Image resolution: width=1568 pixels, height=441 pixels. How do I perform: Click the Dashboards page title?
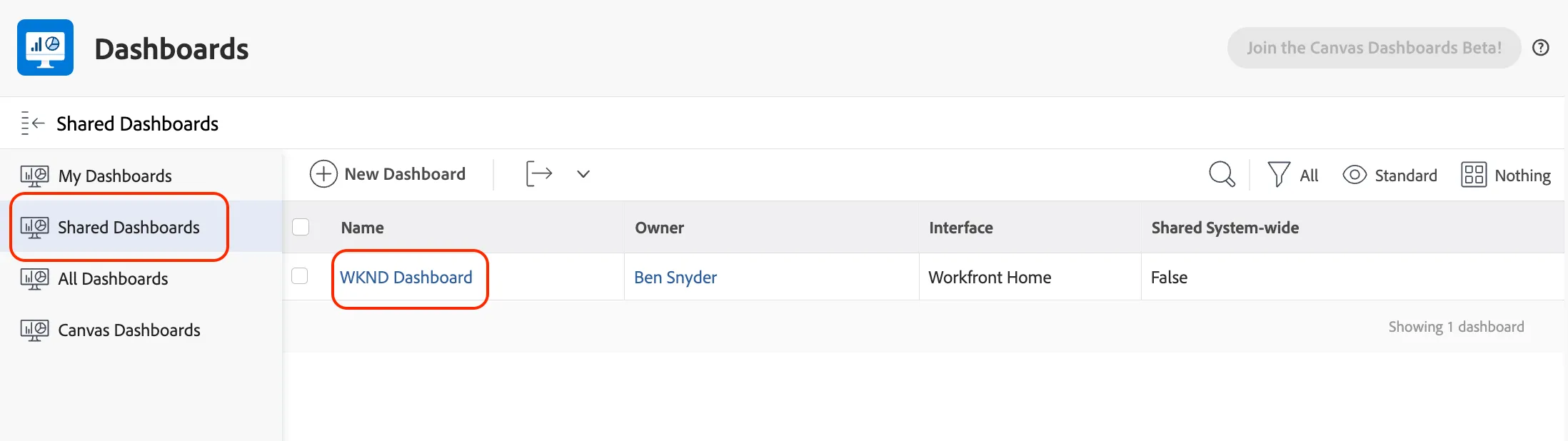point(171,49)
